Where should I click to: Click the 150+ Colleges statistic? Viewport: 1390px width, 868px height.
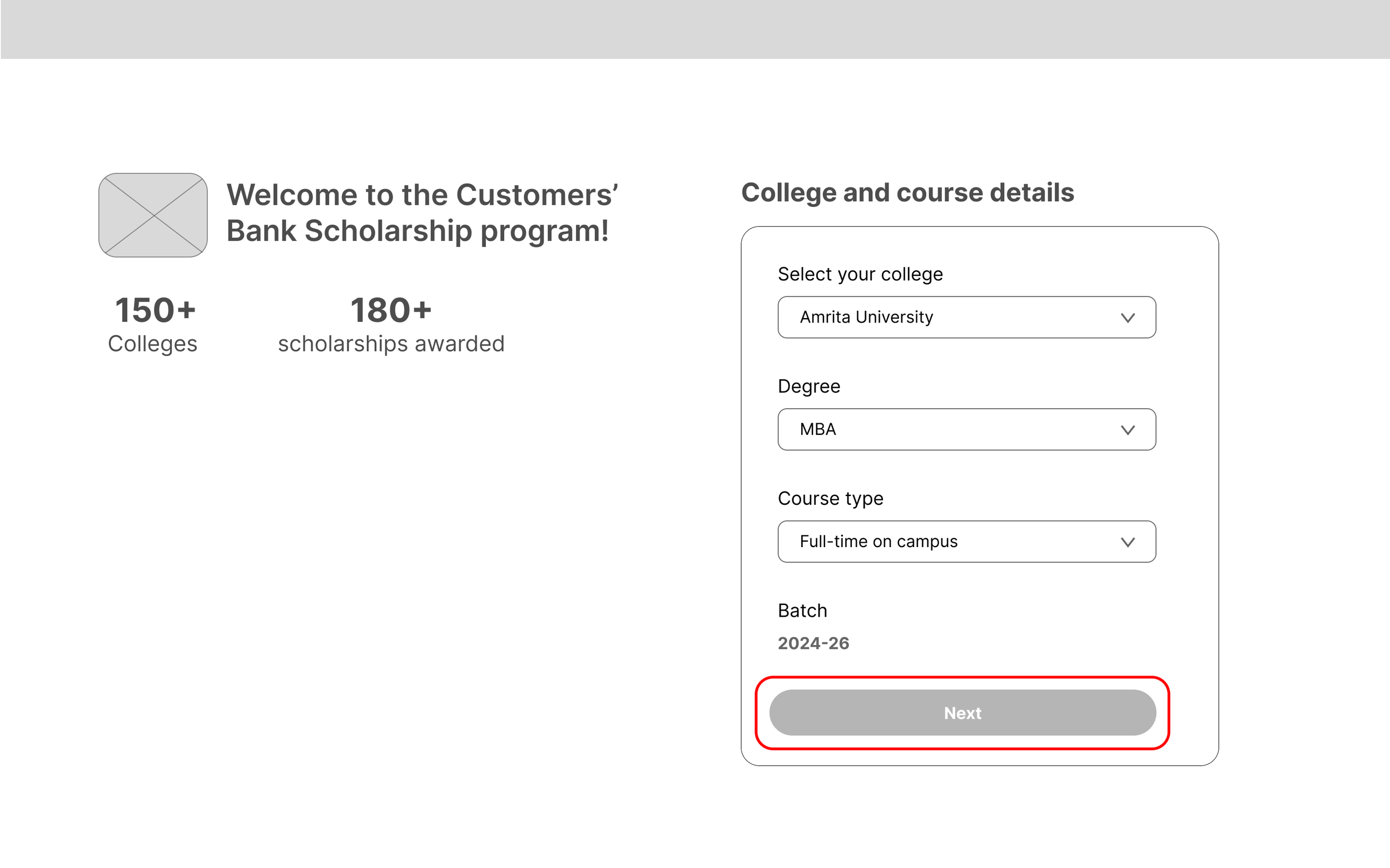154,324
